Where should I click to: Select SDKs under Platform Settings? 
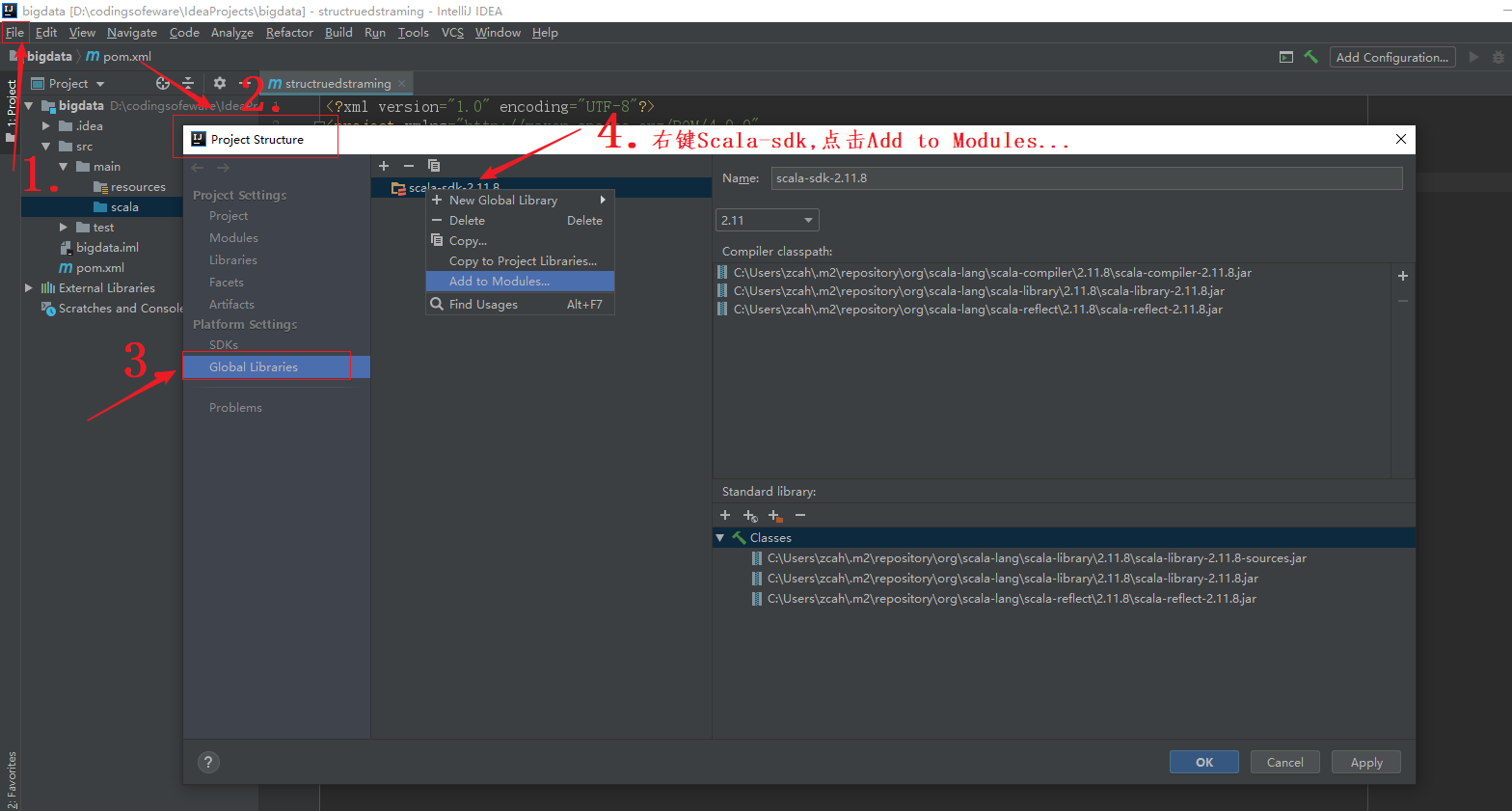pos(224,345)
